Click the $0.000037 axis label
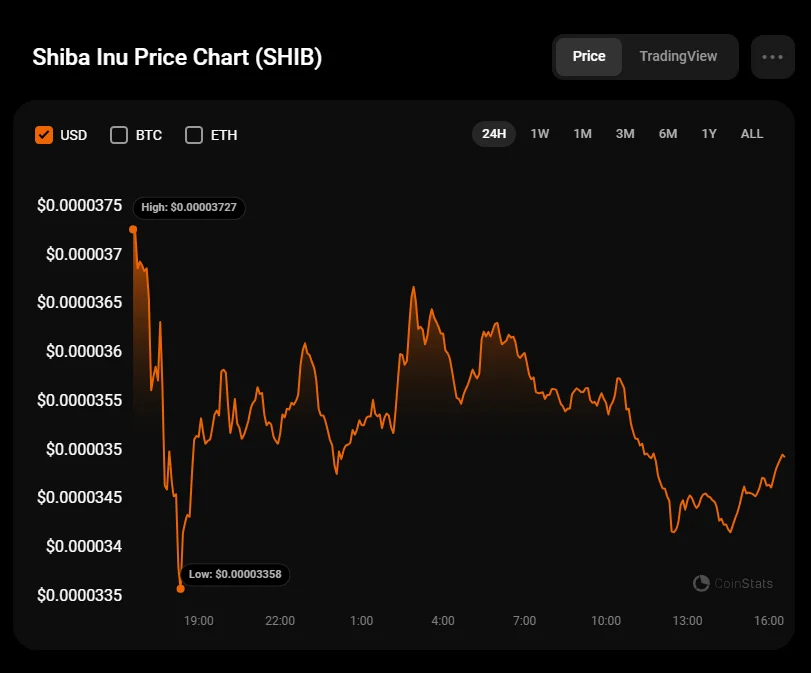Viewport: 811px width, 673px height. click(84, 254)
